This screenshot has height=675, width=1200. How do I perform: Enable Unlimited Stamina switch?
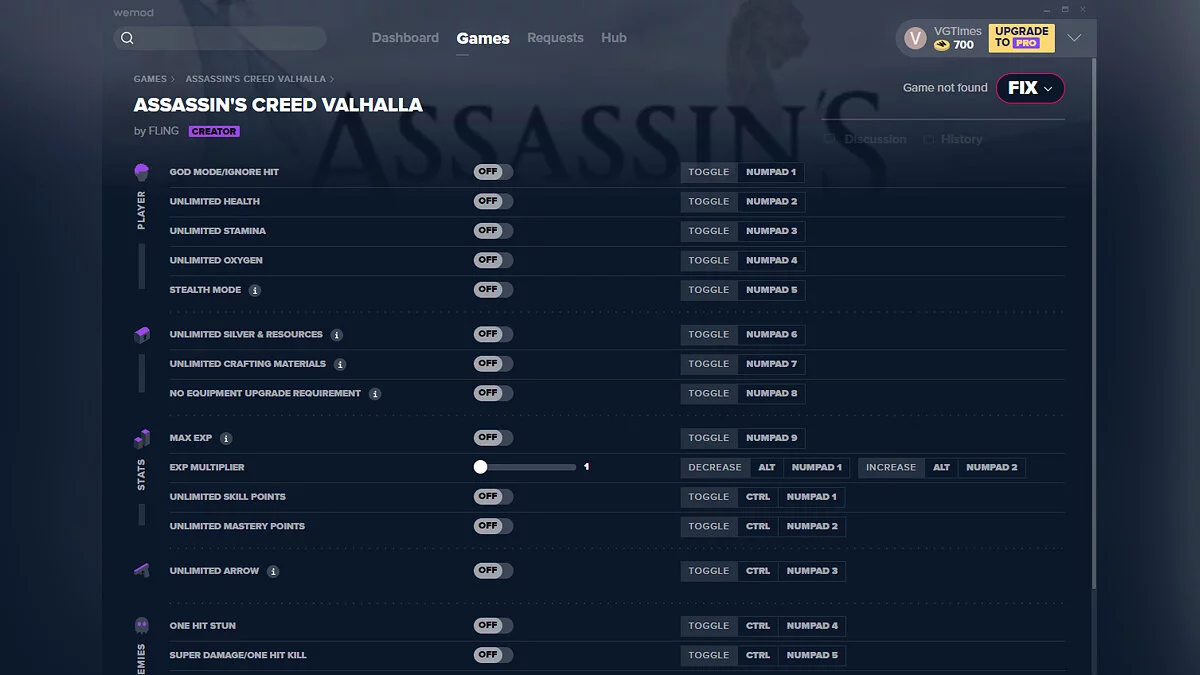(x=493, y=231)
